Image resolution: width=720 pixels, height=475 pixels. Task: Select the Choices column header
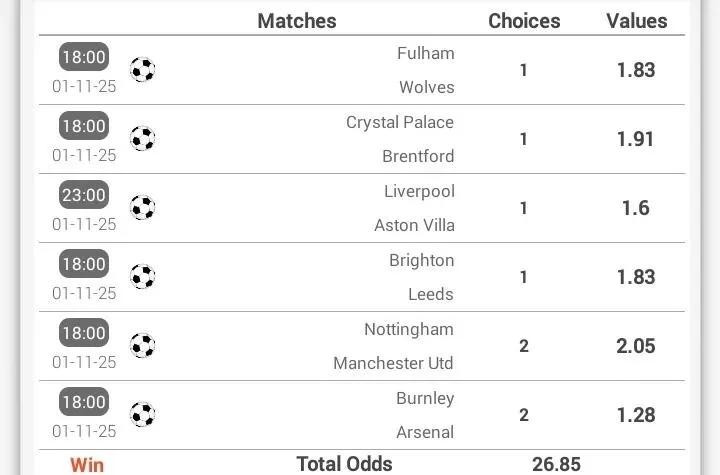[523, 21]
